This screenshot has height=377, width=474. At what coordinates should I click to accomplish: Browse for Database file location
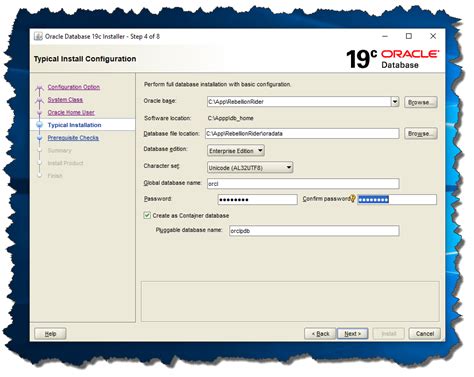pos(421,134)
